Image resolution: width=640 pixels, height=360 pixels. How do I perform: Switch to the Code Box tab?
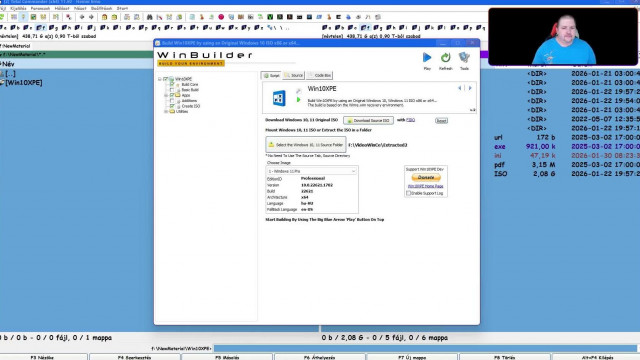320,76
